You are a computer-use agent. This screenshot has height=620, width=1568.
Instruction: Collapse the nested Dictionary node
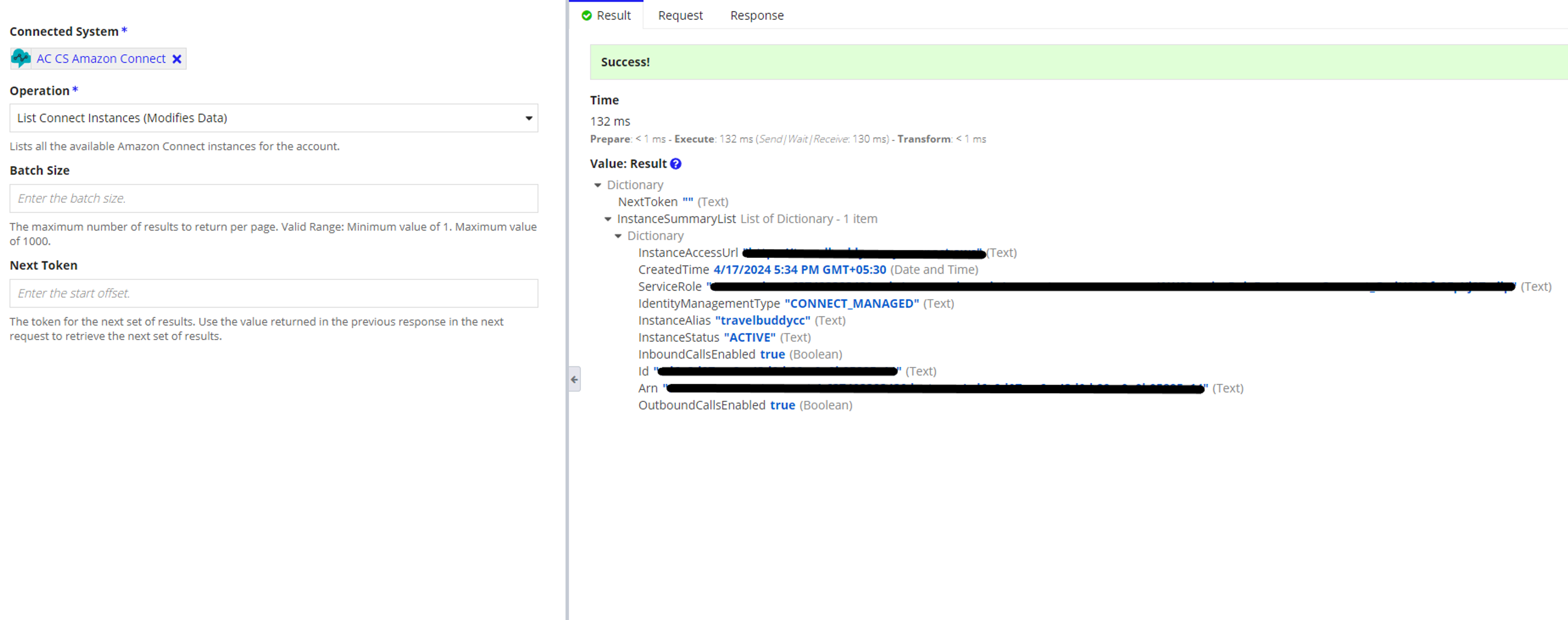(619, 236)
